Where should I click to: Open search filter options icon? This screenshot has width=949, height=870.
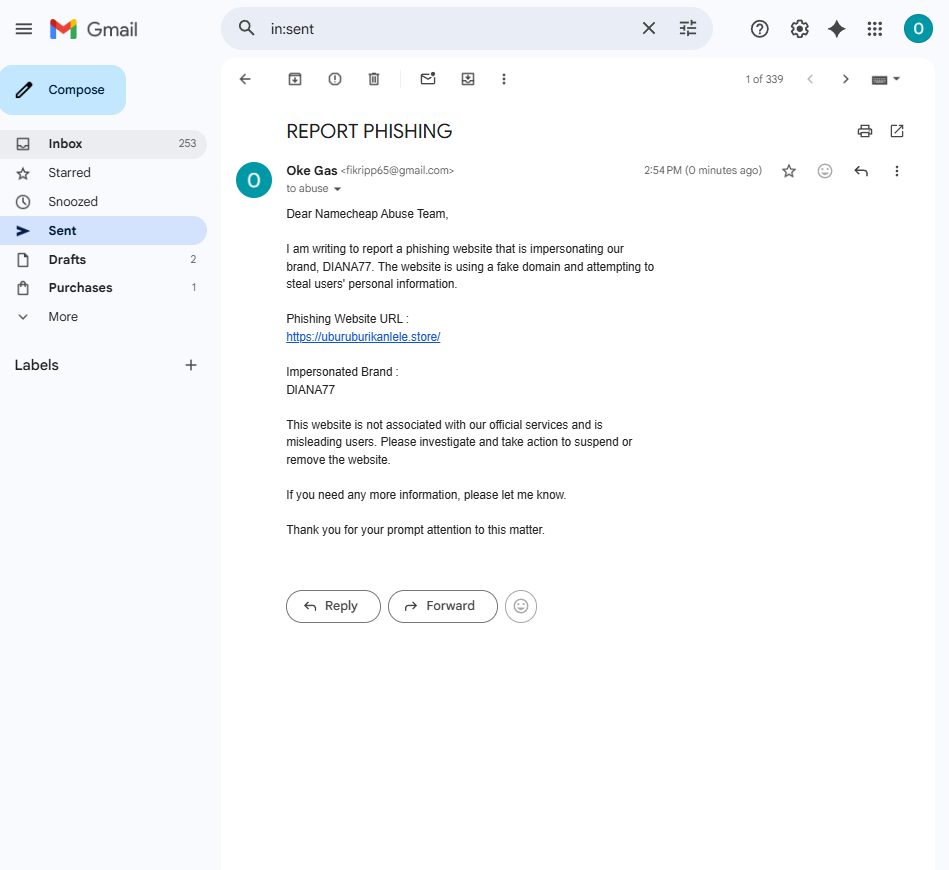(x=688, y=28)
